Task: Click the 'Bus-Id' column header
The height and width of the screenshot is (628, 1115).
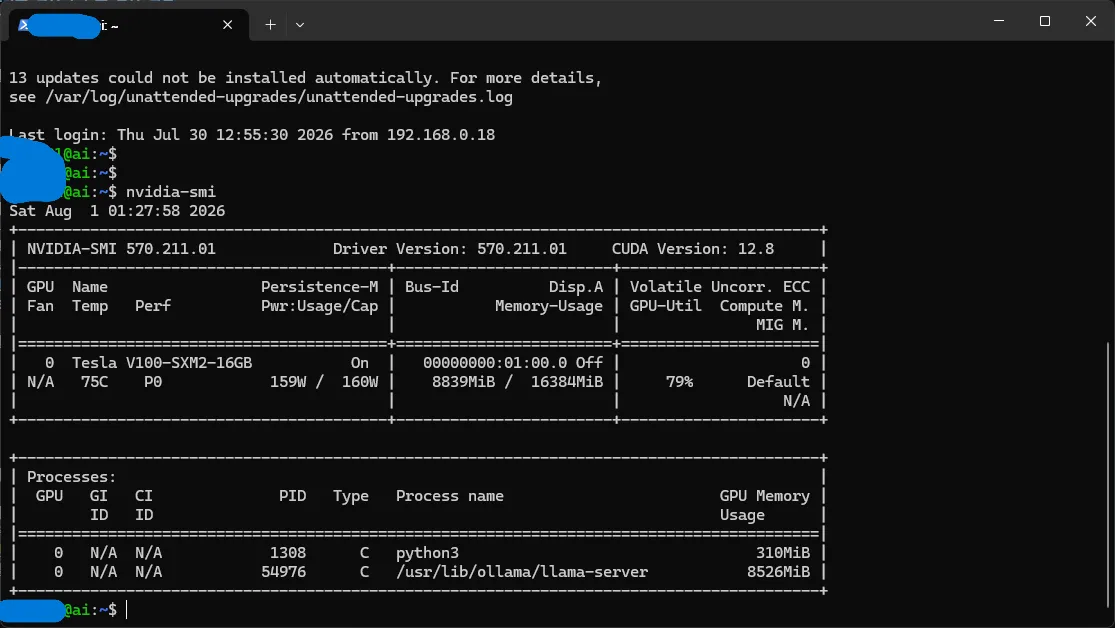Action: [432, 287]
